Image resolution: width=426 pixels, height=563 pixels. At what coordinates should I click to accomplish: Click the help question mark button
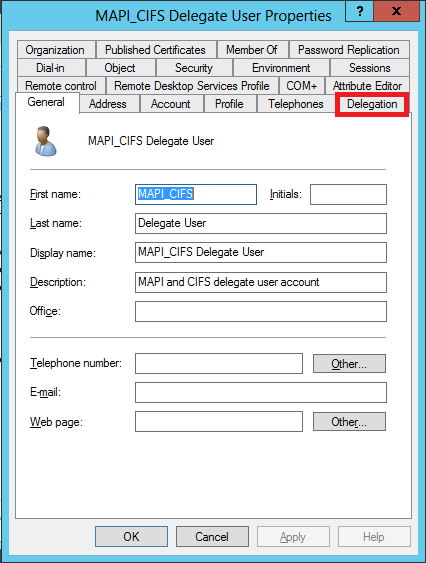click(x=360, y=11)
